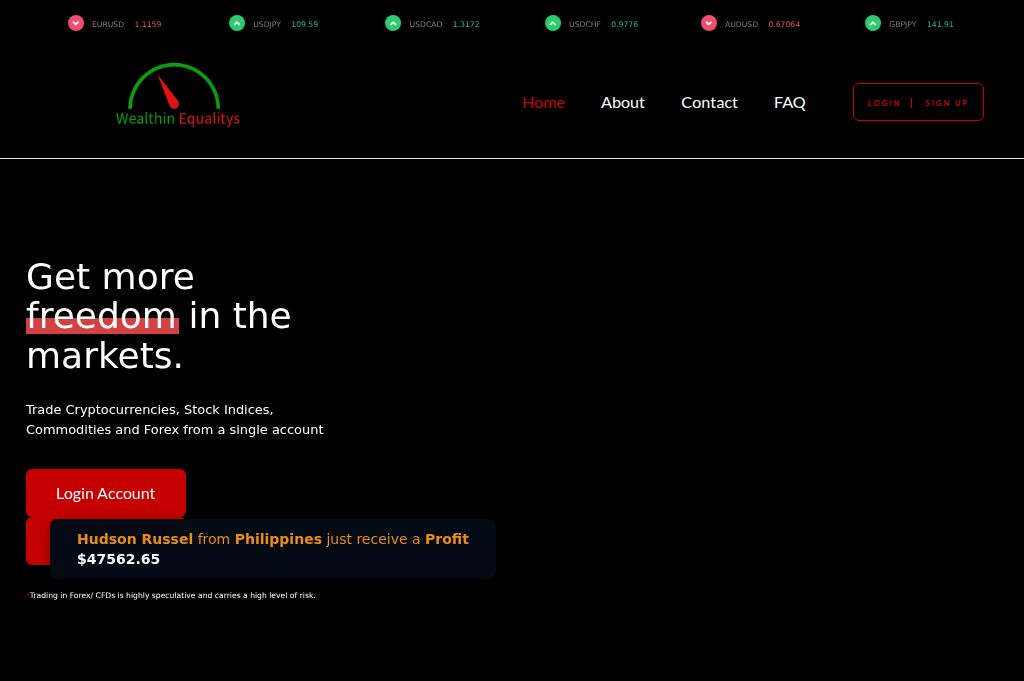This screenshot has height=681, width=1024.
Task: Click the Login Account button
Action: [x=105, y=493]
